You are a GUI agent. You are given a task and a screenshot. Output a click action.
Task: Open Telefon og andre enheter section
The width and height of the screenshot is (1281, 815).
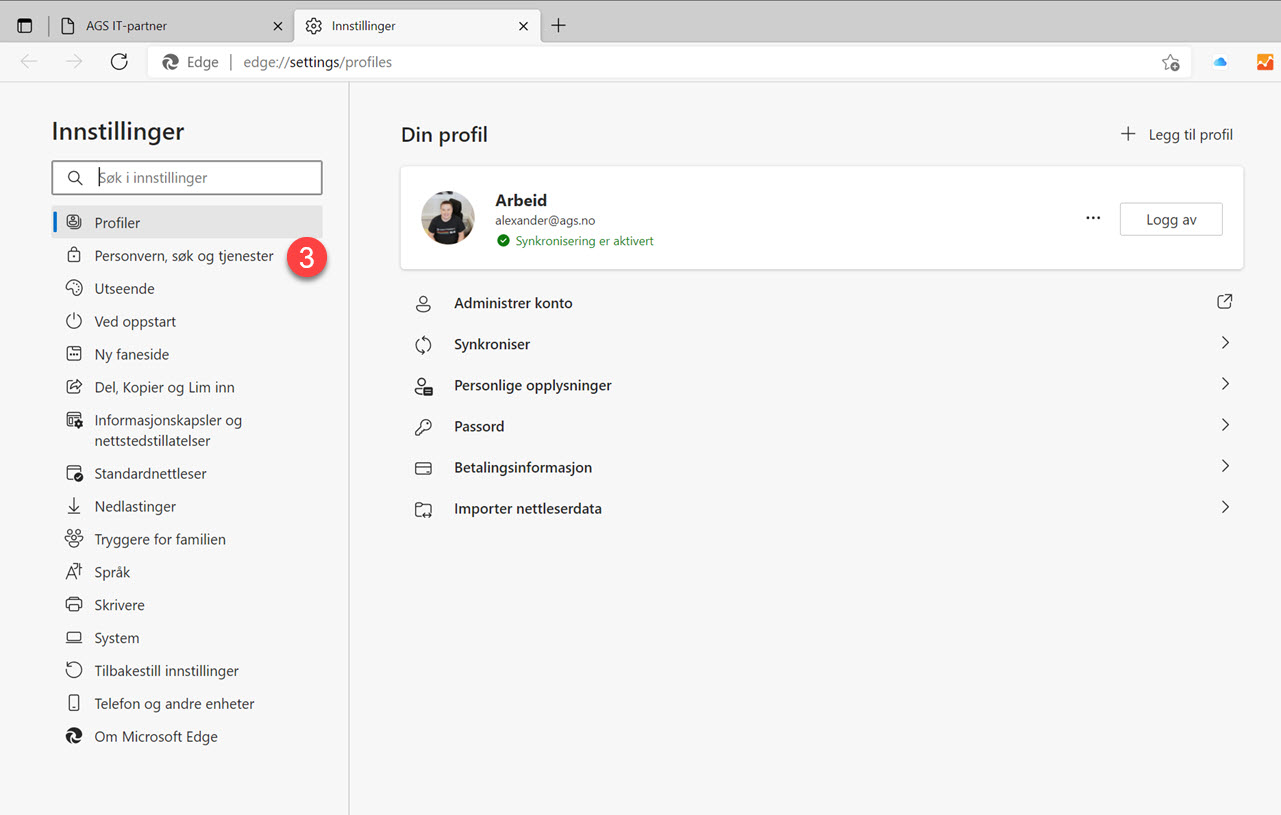[187, 705]
